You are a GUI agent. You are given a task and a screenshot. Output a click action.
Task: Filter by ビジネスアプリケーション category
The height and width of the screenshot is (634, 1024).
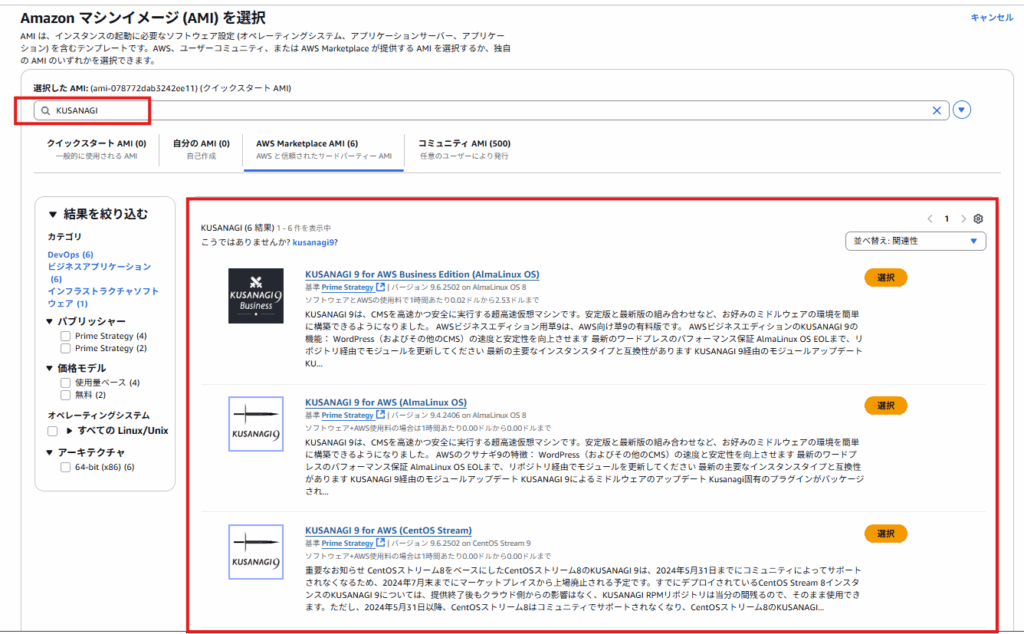99,272
